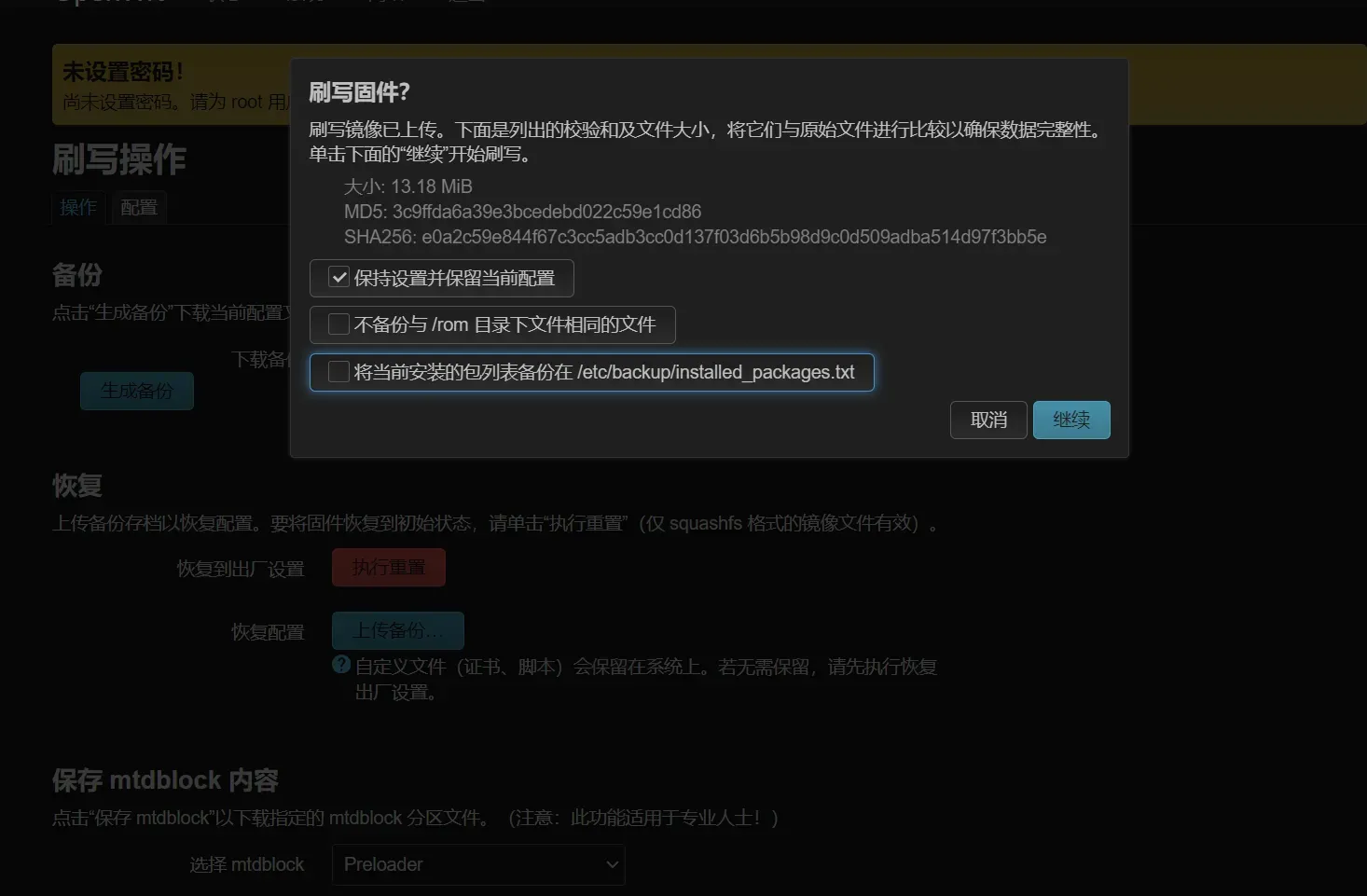Tick the installed_packages.txt backup checkbox
1367x896 pixels.
pos(339,372)
